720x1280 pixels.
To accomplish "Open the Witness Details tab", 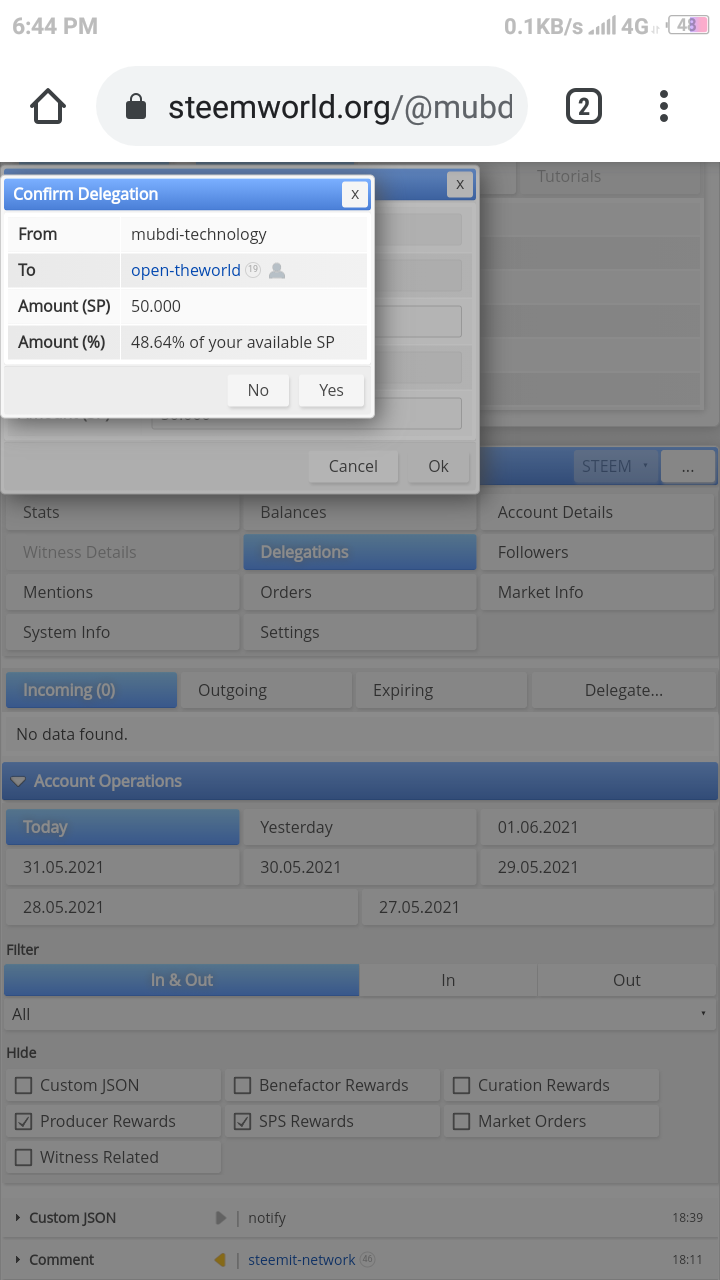I will [x=122, y=552].
